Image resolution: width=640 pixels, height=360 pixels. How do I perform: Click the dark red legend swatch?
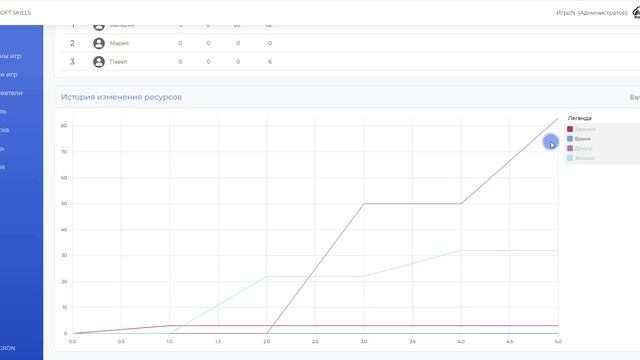pyautogui.click(x=570, y=129)
